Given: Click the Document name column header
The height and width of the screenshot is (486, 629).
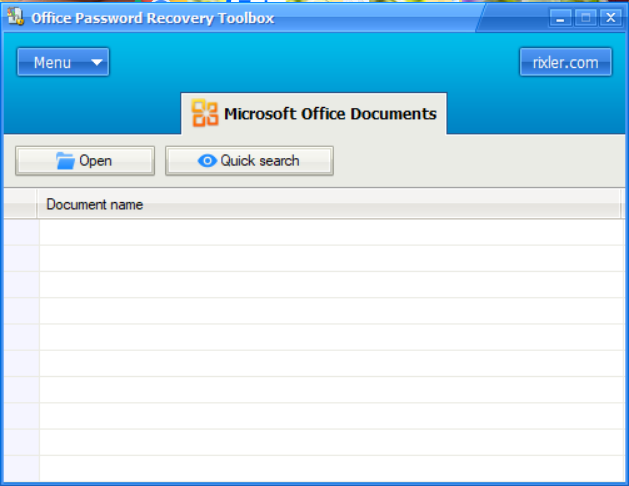Looking at the screenshot, I should tap(330, 205).
